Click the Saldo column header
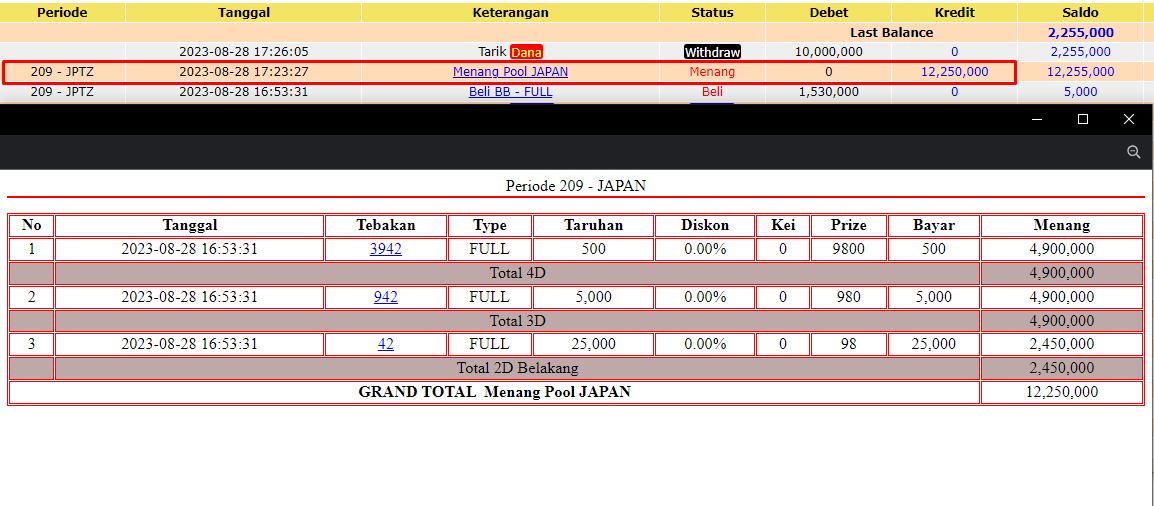The height and width of the screenshot is (506, 1154). point(1080,13)
